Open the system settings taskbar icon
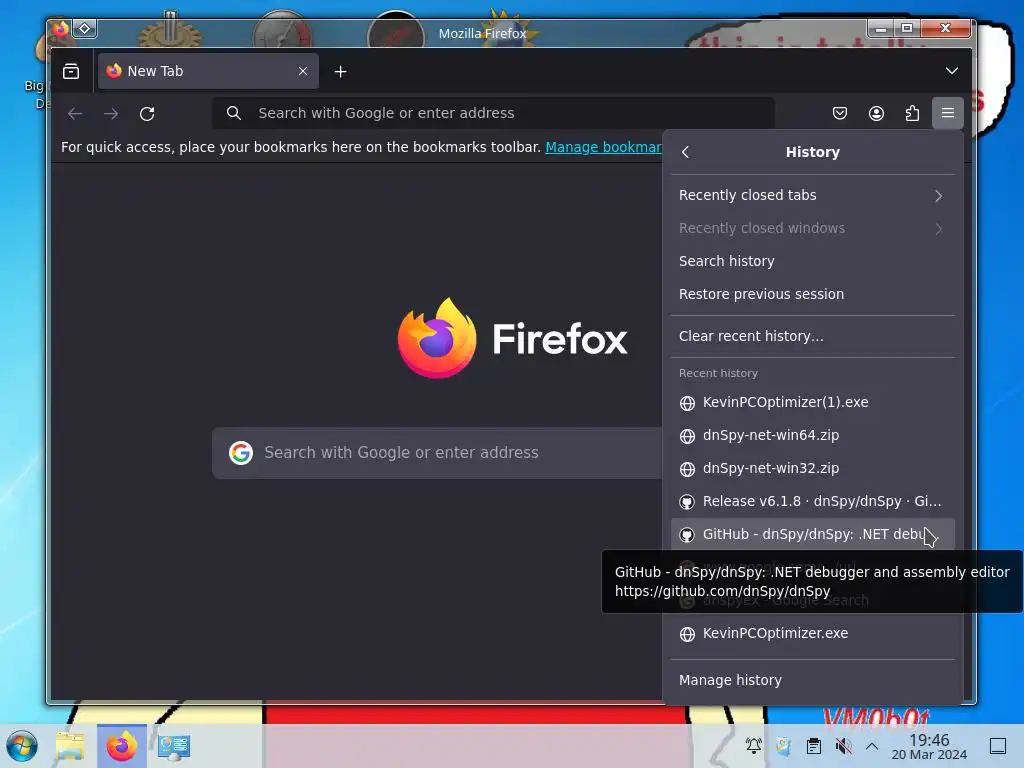Viewport: 1024px width, 768px height. point(174,746)
